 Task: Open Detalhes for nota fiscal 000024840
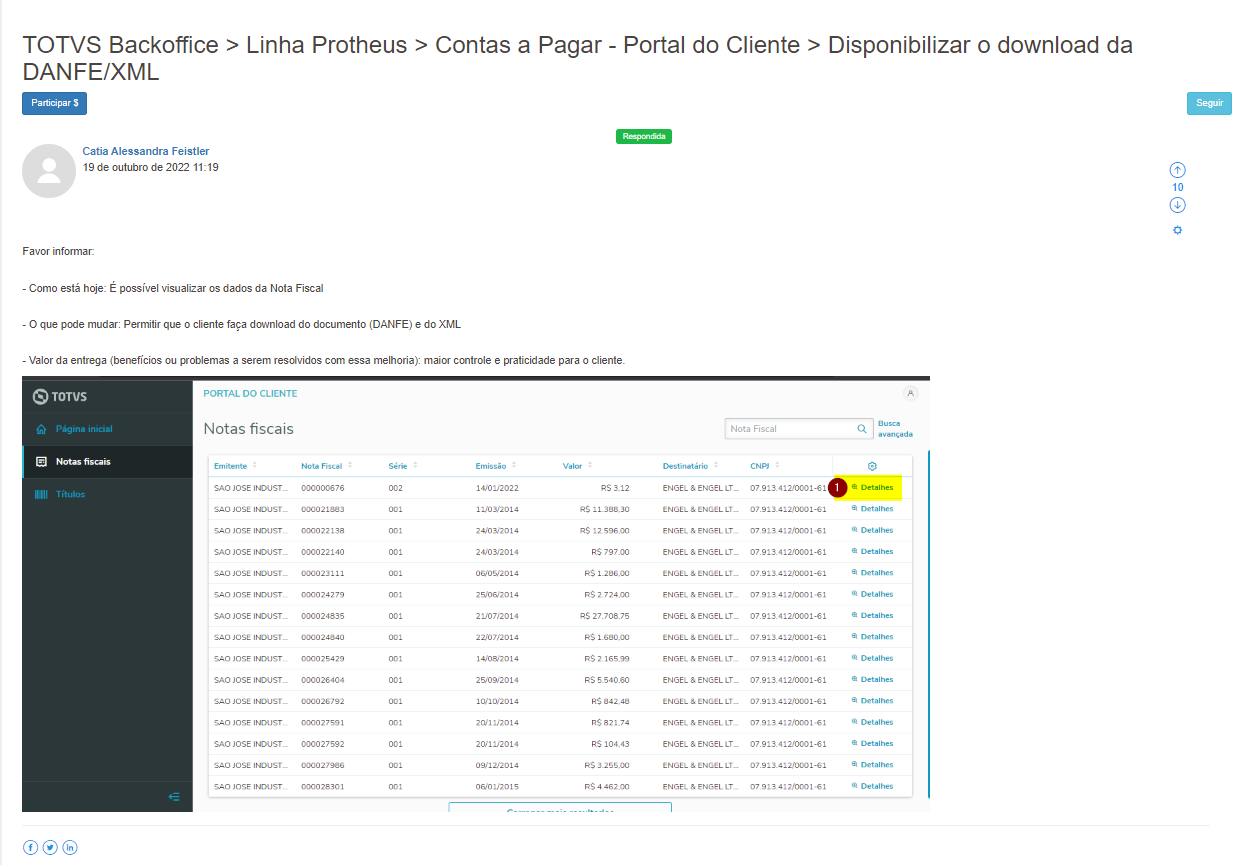click(x=872, y=637)
